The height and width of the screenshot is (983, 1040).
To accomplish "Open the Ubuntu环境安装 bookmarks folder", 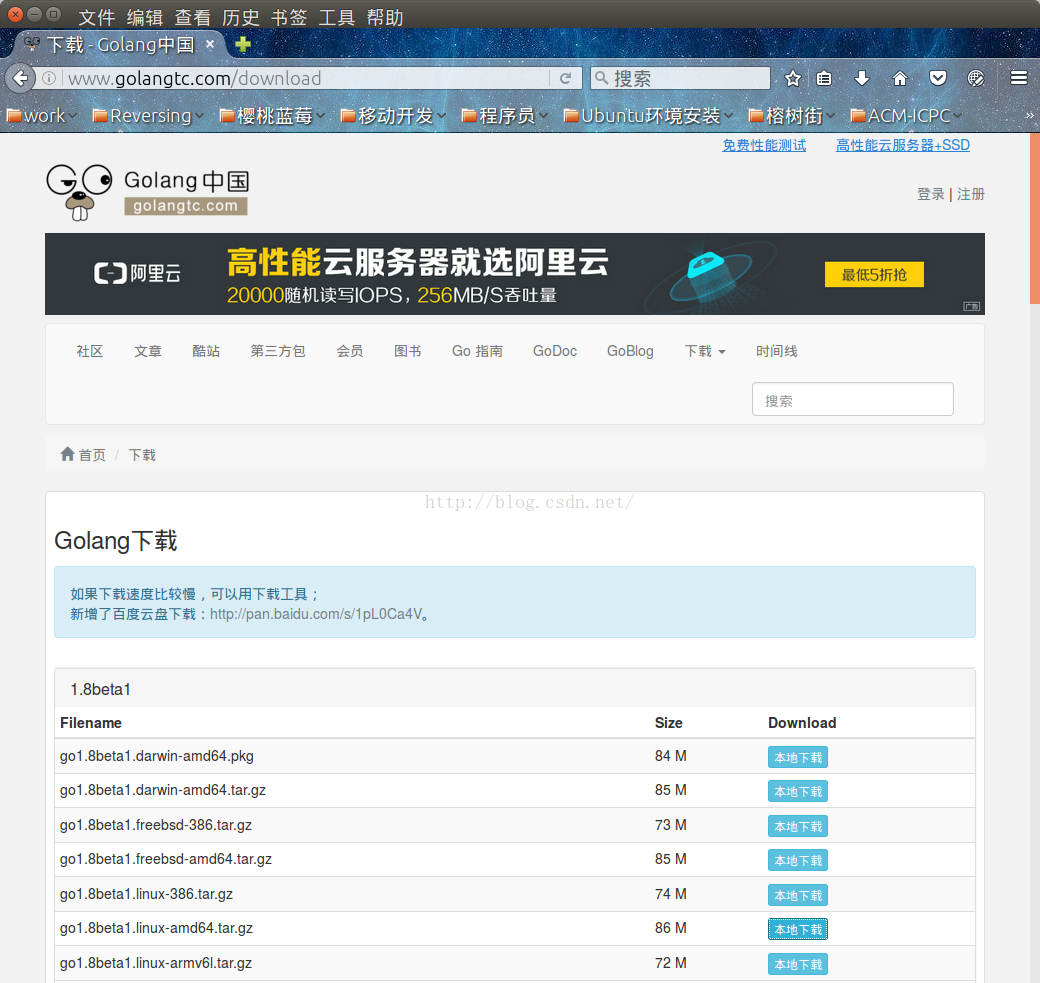I will pos(648,115).
